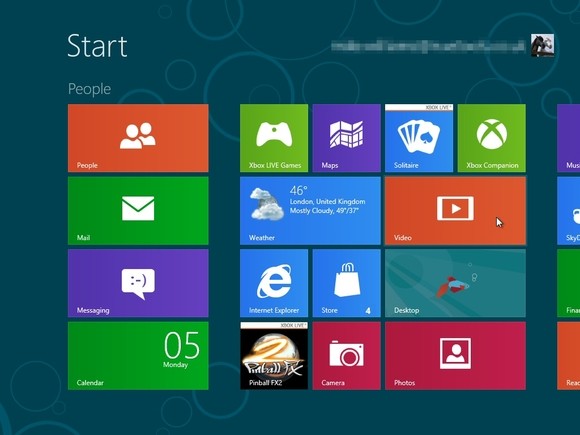Open the partially visible SkyDrive tile
The image size is (580, 435).
(x=569, y=210)
